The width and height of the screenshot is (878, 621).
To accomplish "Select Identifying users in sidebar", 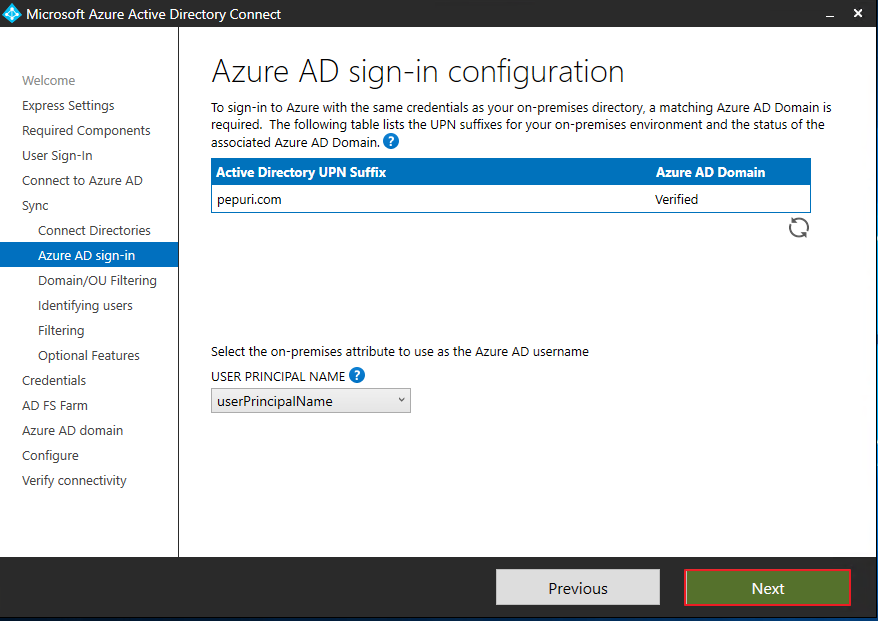I will point(85,306).
